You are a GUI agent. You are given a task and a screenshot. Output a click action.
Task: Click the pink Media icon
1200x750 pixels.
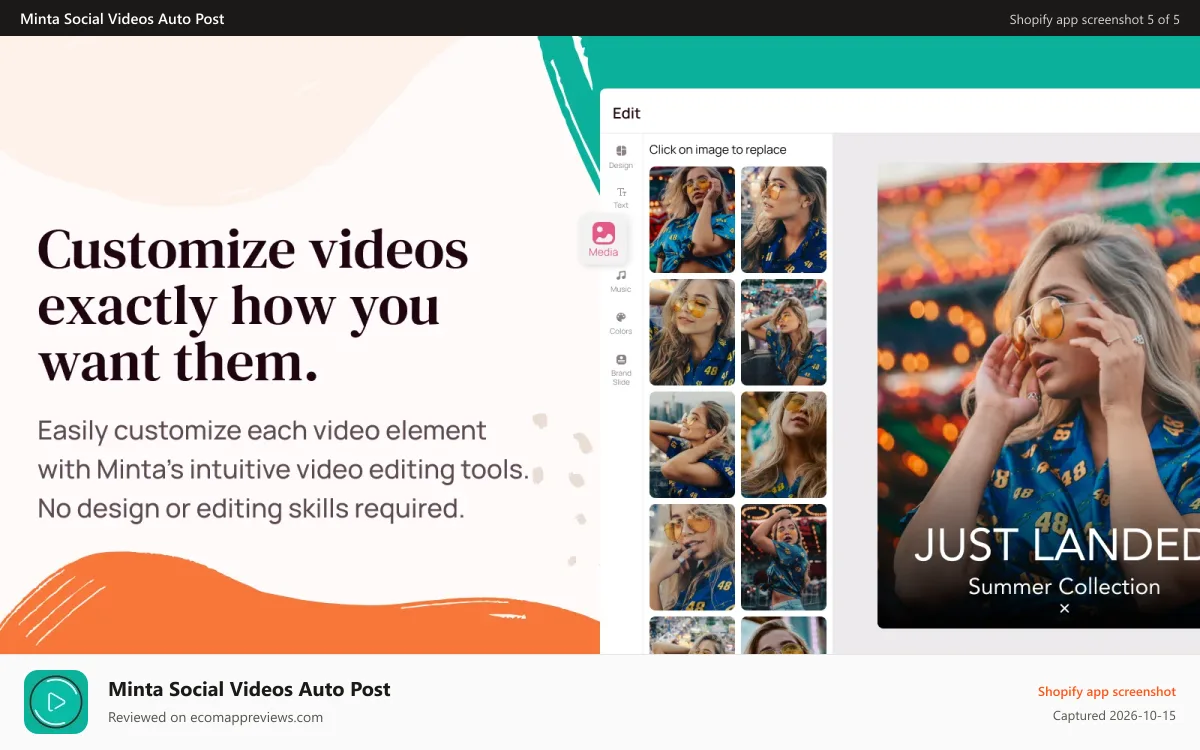coord(603,233)
